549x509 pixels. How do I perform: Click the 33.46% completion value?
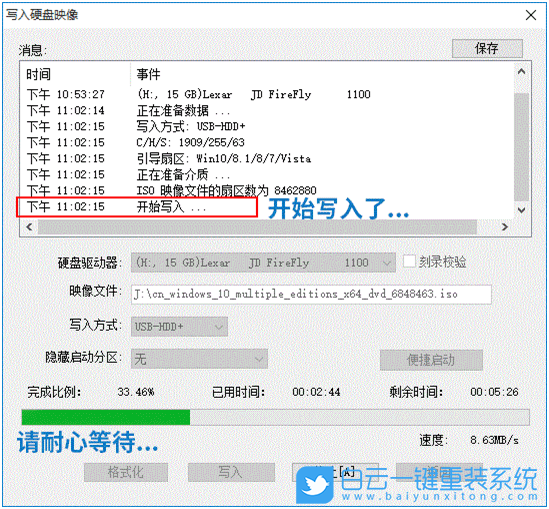(136, 392)
